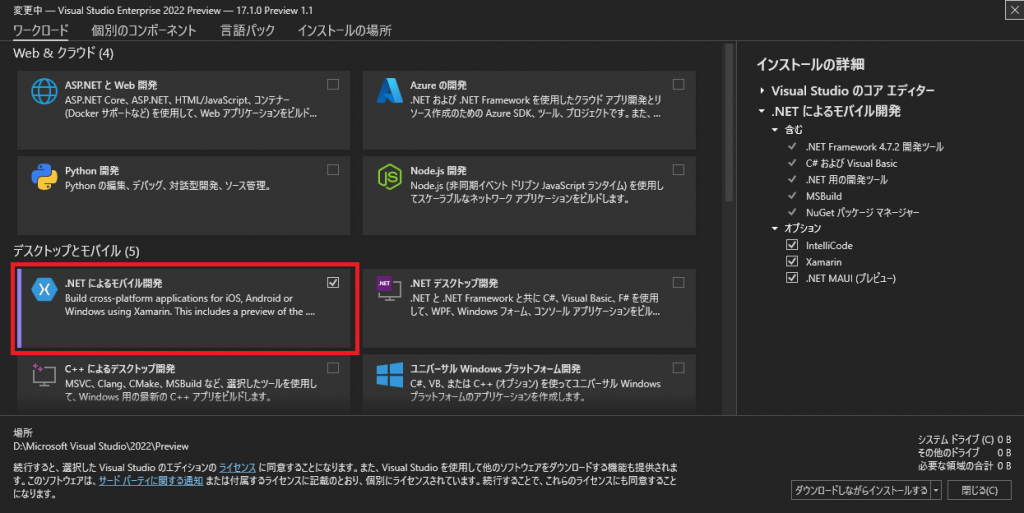Select the Node.js 開発 card title
Viewport: 1024px width, 513px height.
click(438, 170)
